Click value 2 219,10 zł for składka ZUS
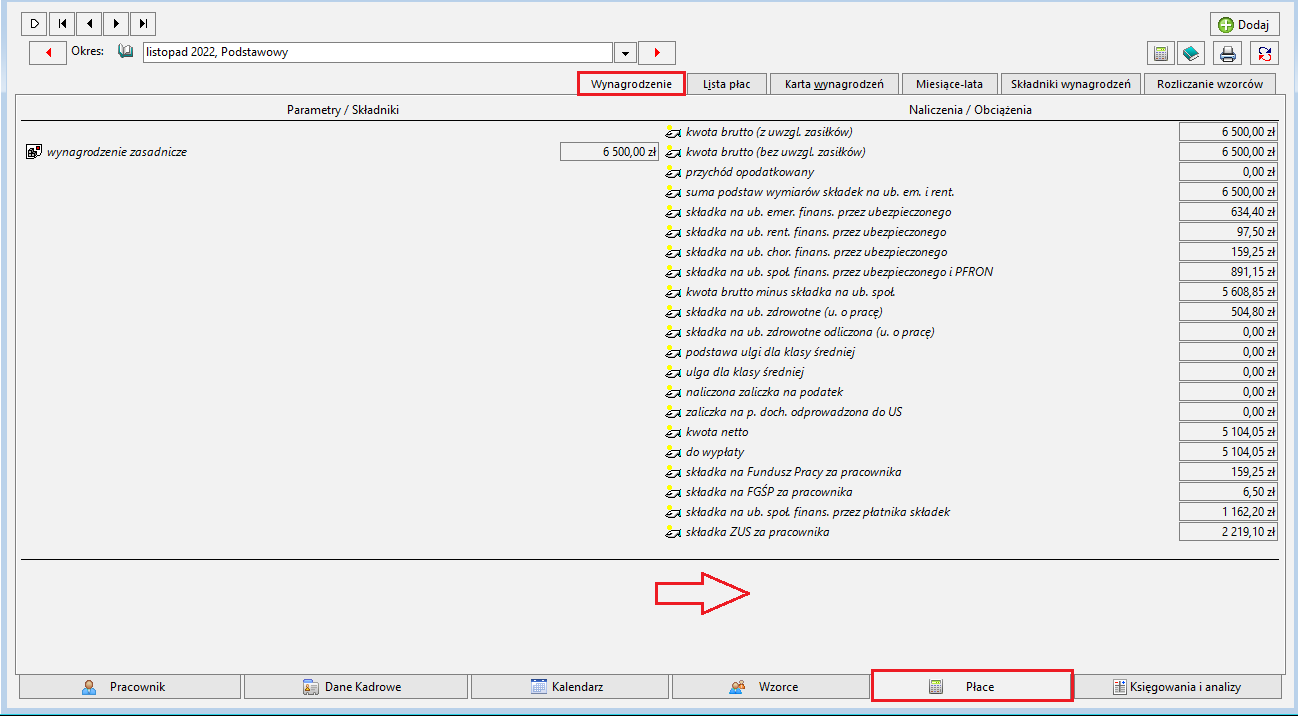Image resolution: width=1298 pixels, height=716 pixels. tap(1228, 532)
